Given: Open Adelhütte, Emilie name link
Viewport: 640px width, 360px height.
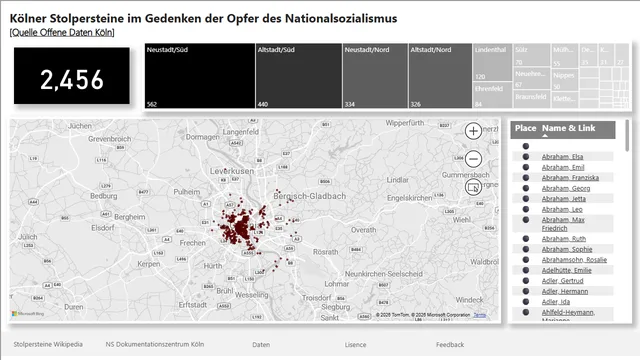Looking at the screenshot, I should tap(567, 270).
